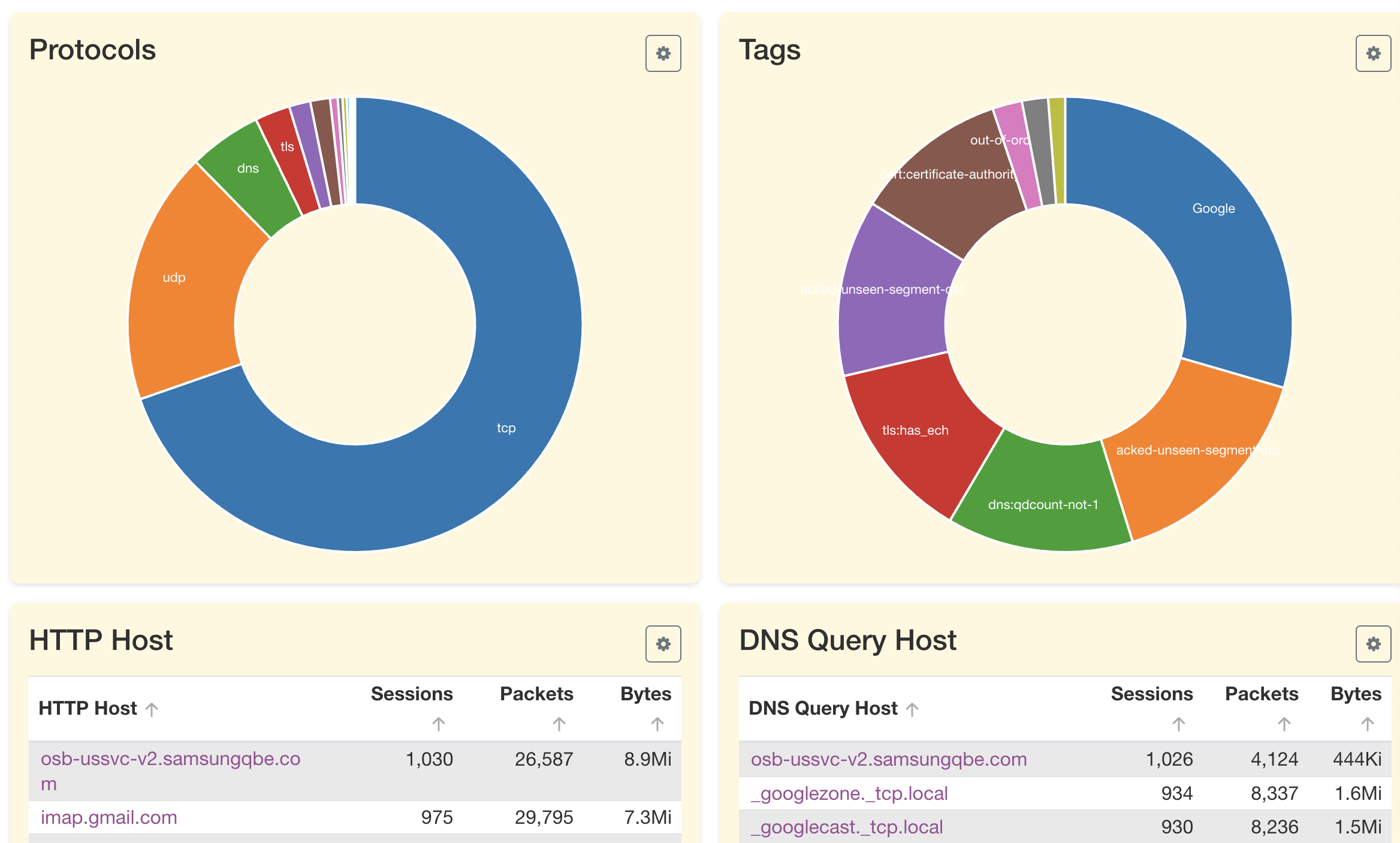Open the Protocols panel gear settings

click(663, 53)
